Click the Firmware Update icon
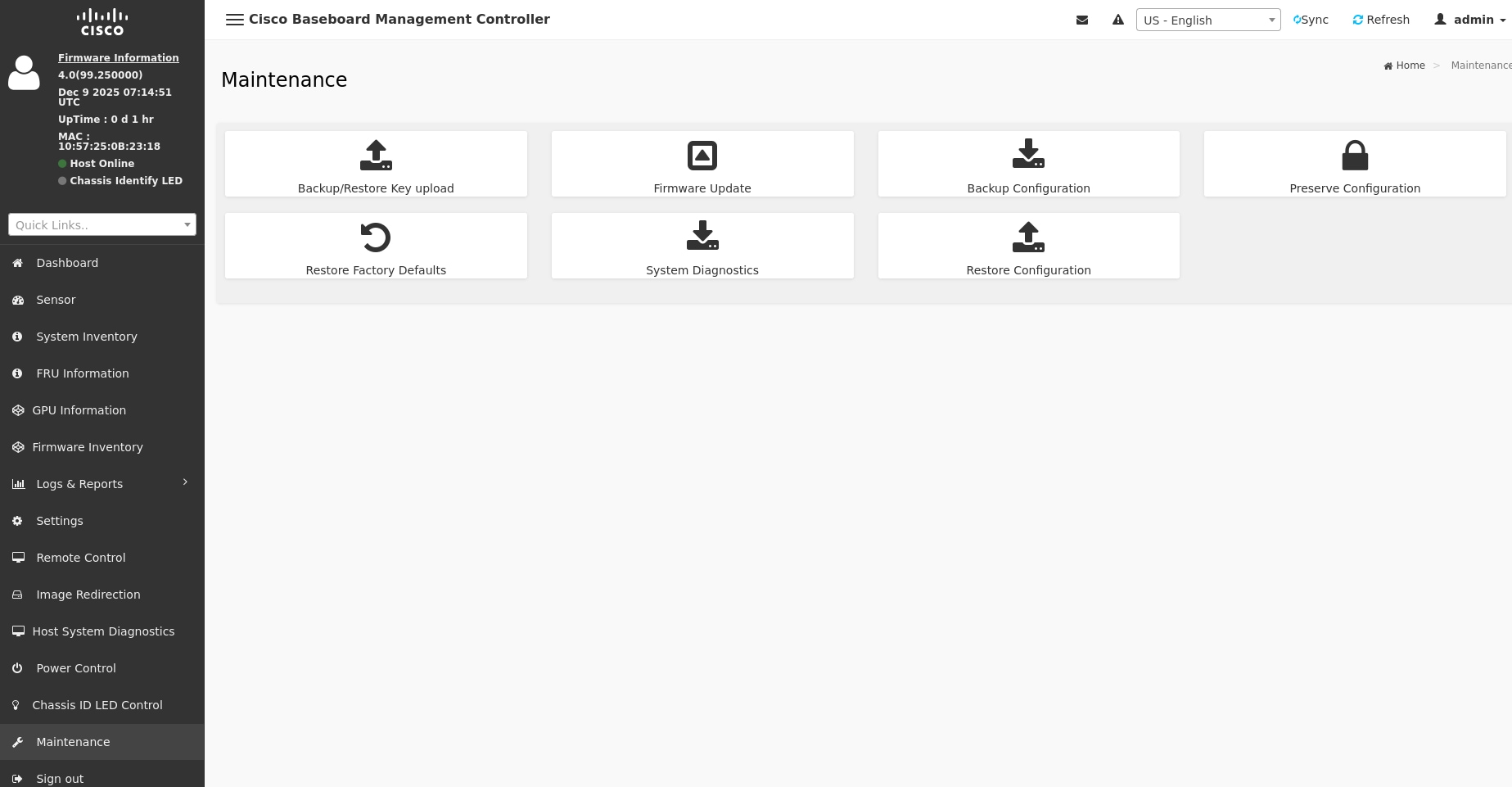Image resolution: width=1512 pixels, height=787 pixels. (702, 156)
